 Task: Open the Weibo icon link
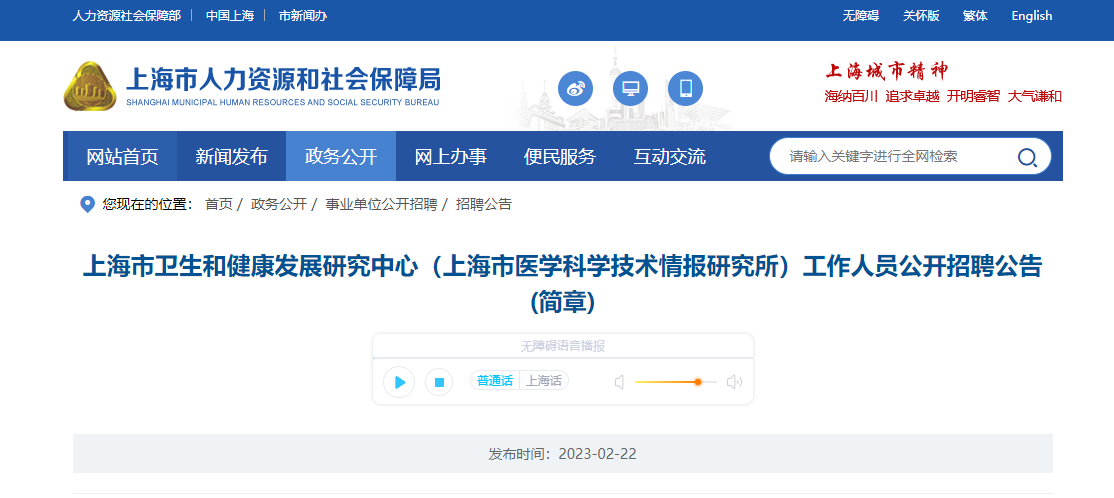(x=575, y=89)
